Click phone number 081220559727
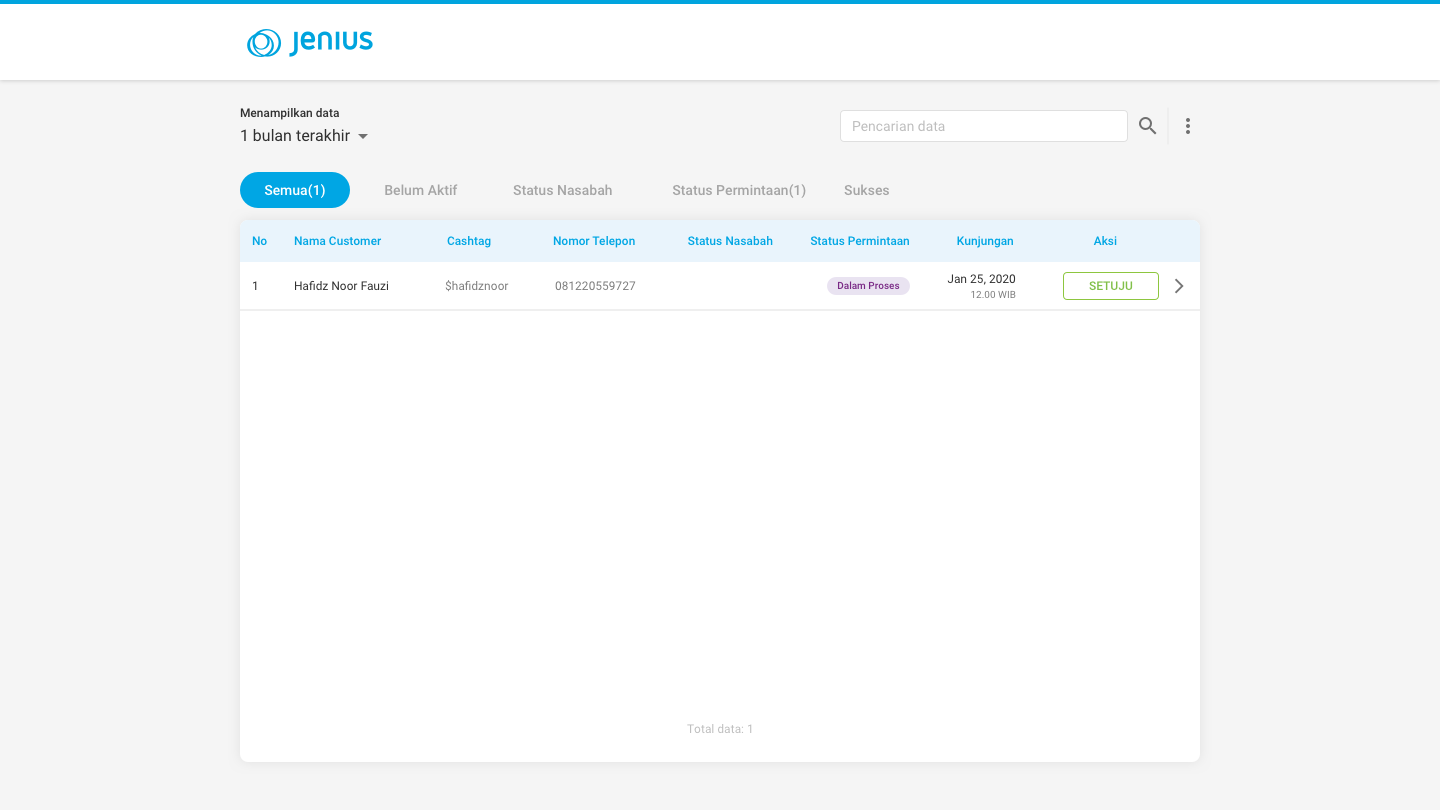The width and height of the screenshot is (1441, 810). 595,286
